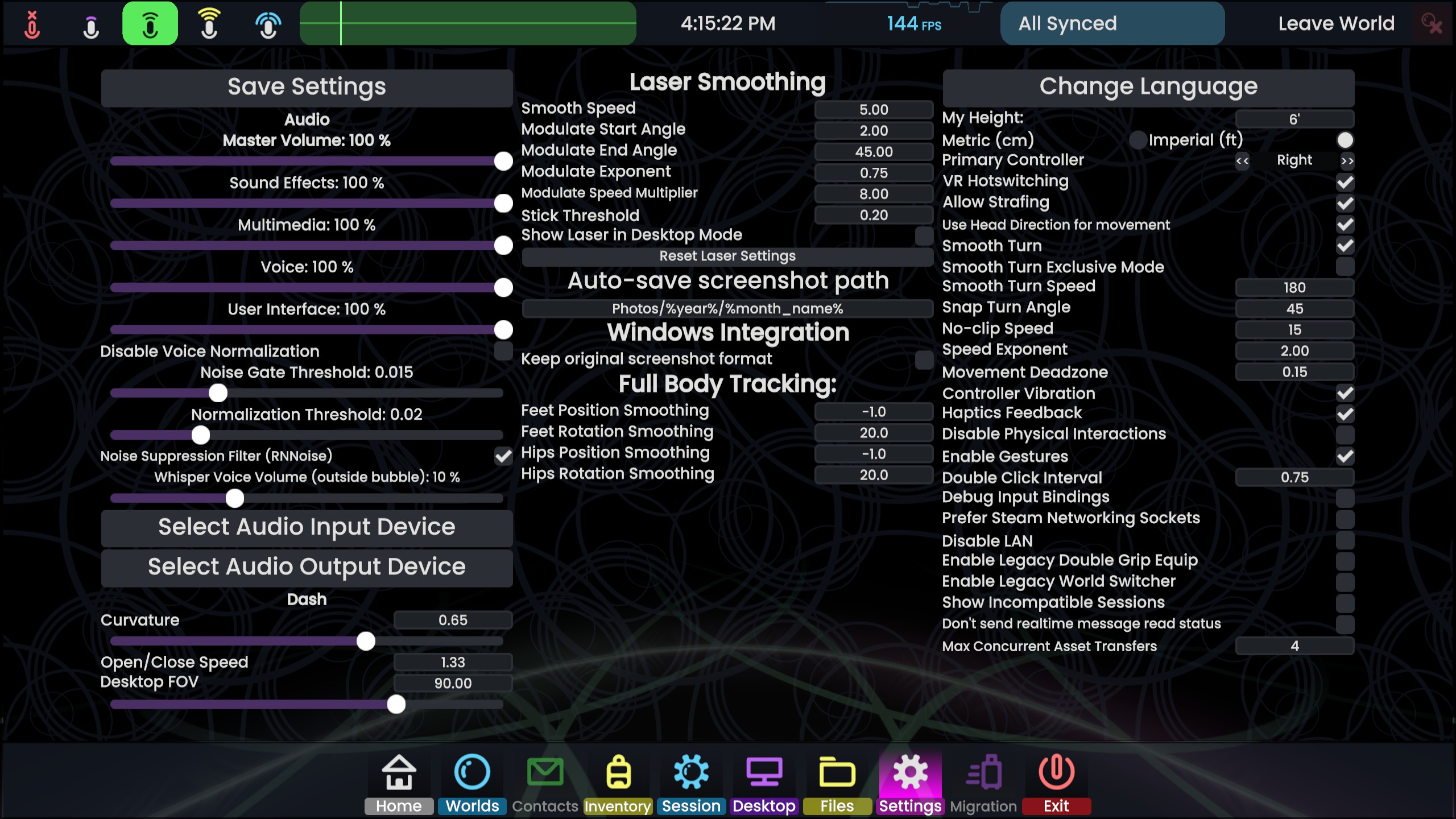This screenshot has height=819, width=1456.
Task: Click the mute microphone icon
Action: (x=32, y=24)
